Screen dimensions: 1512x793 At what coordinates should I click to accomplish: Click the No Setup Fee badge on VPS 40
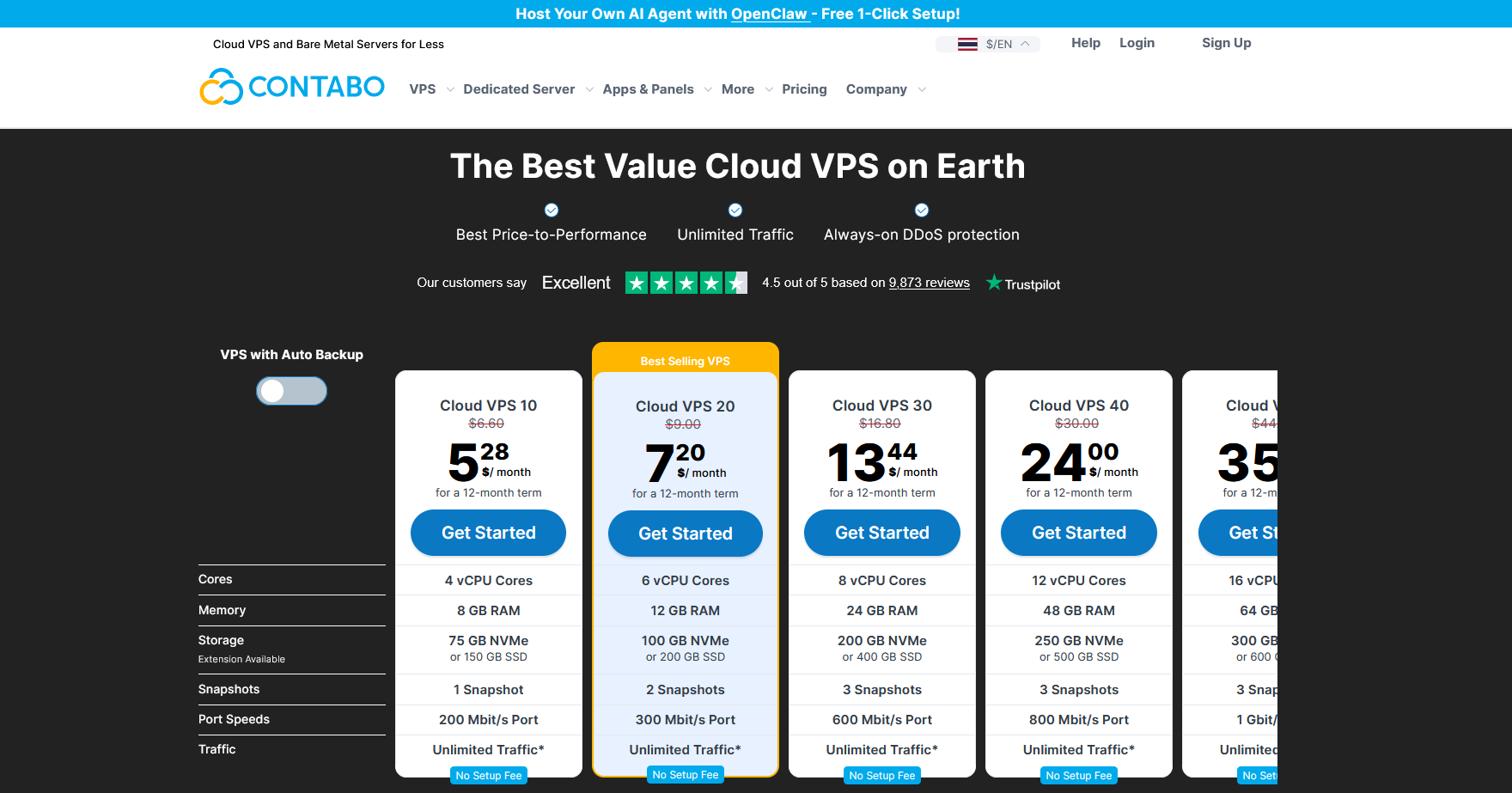[x=1079, y=776]
